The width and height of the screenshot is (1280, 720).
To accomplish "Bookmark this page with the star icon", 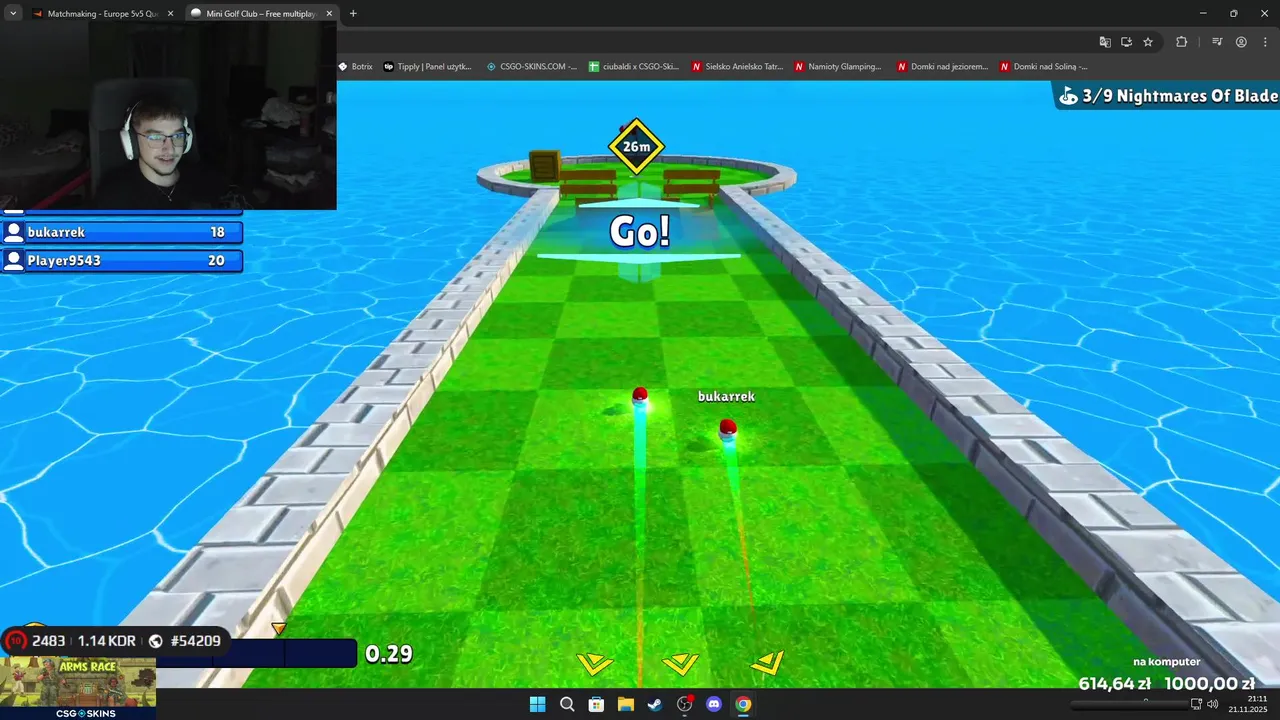I will coord(1148,42).
